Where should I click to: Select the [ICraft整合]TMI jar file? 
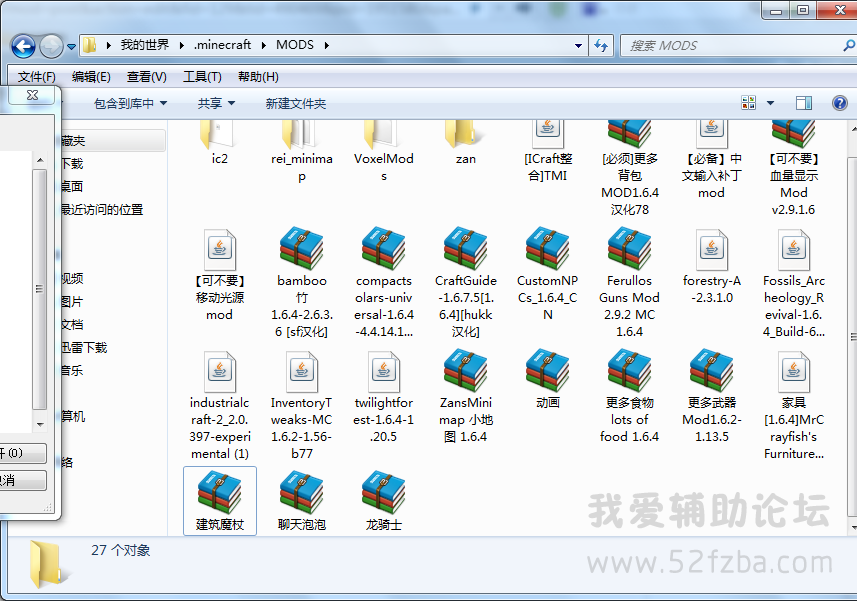pyautogui.click(x=548, y=152)
